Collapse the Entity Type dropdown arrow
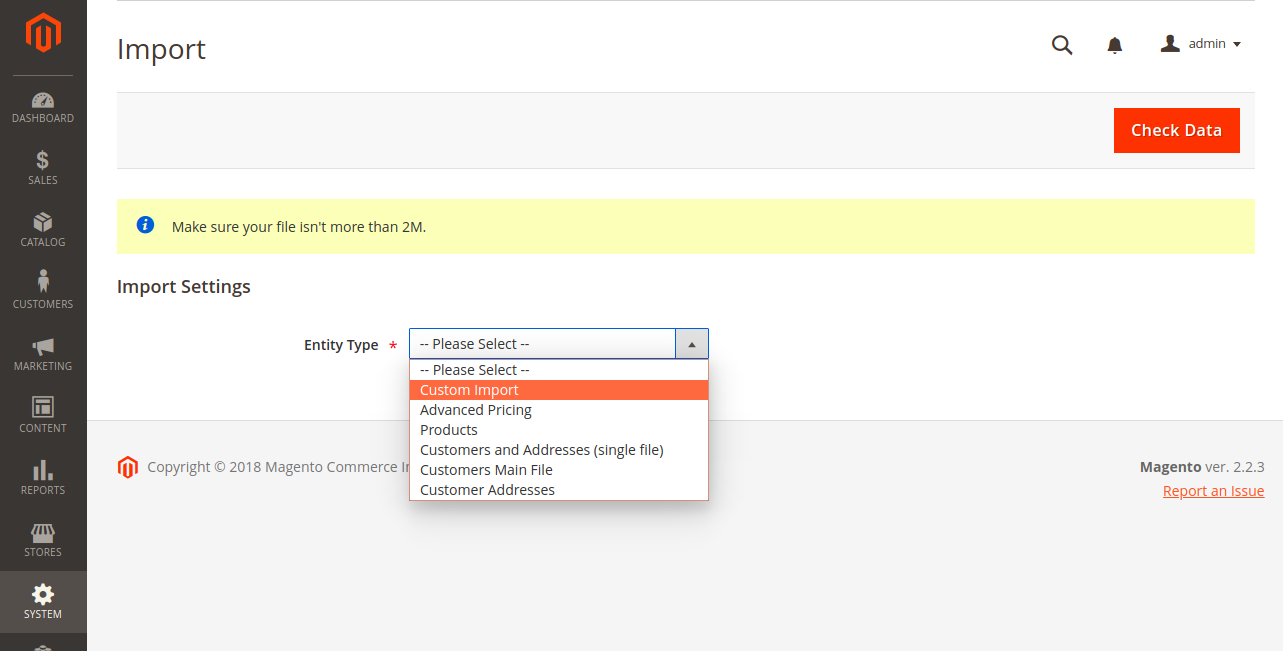Image resolution: width=1283 pixels, height=651 pixels. coord(692,344)
